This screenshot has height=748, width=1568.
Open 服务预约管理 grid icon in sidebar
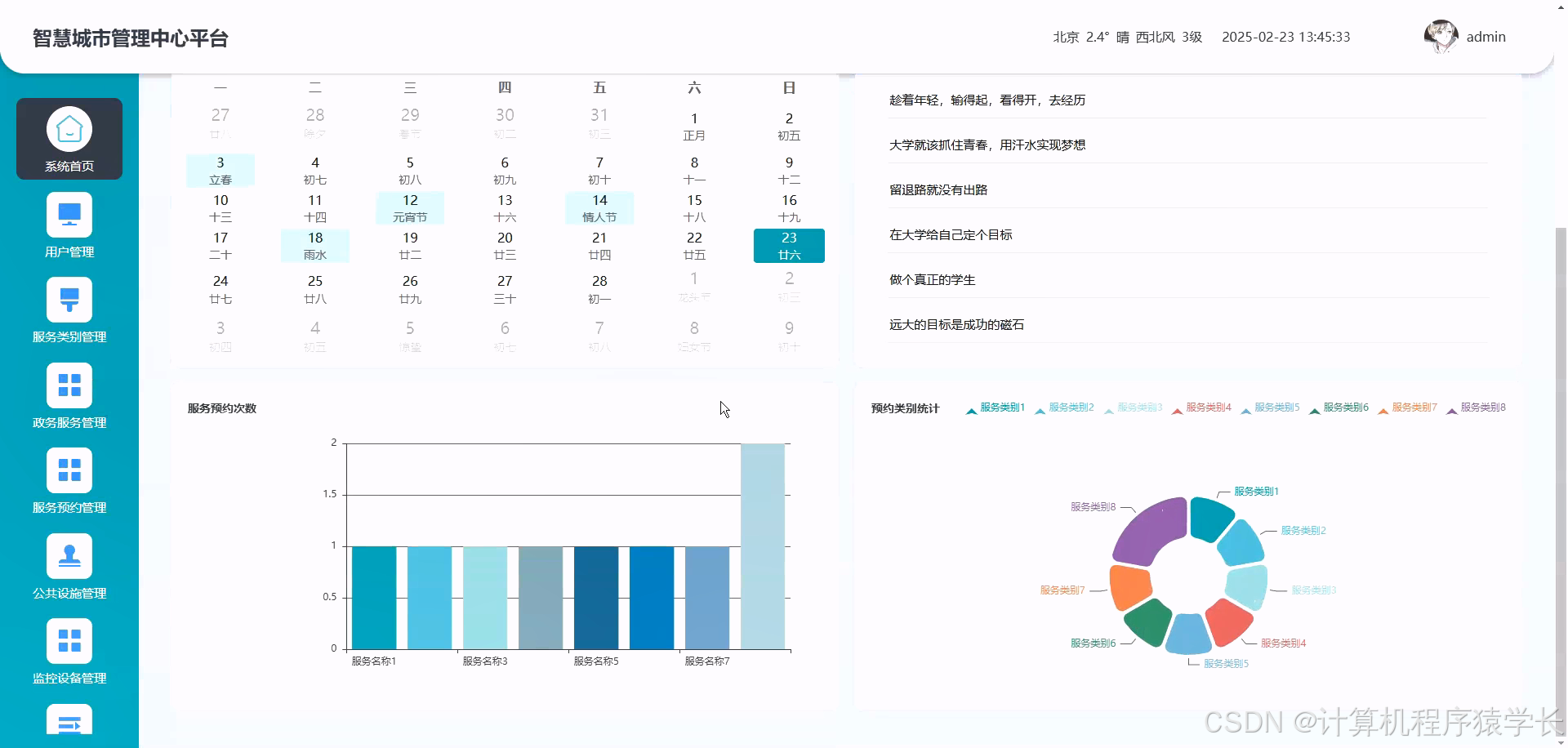tap(69, 470)
